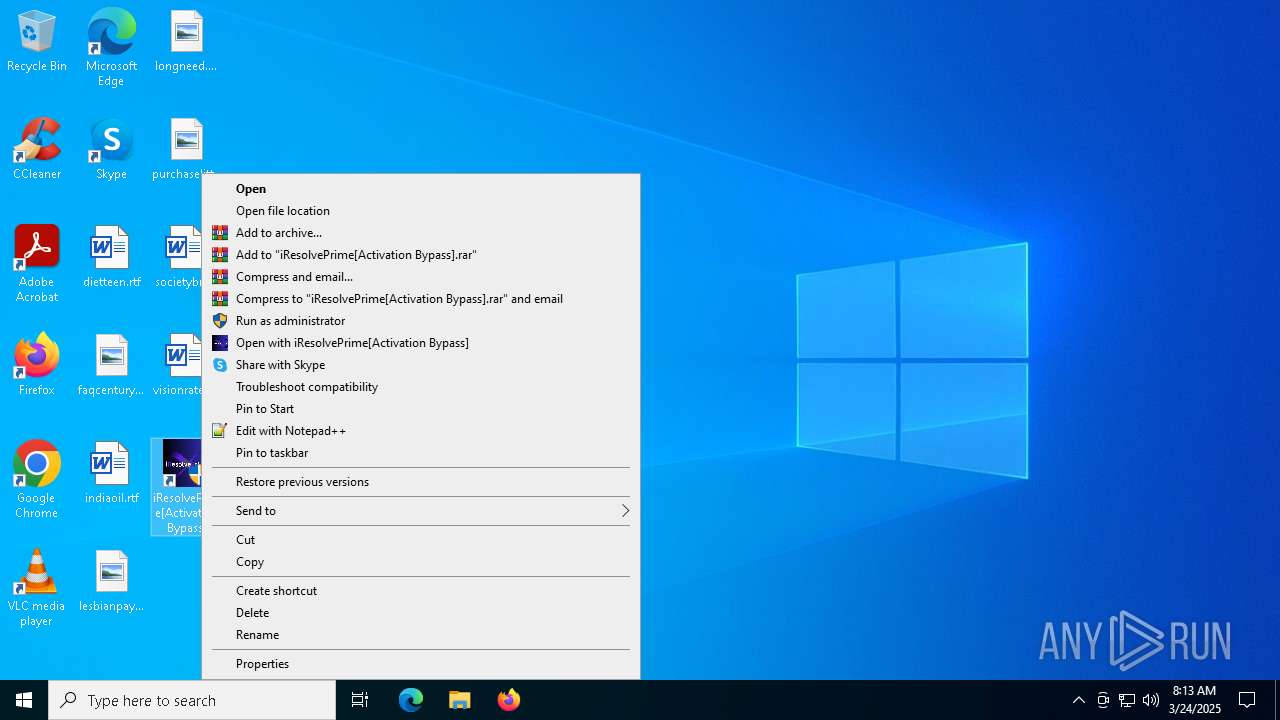
Task: Open Properties from the context menu
Action: coord(421,664)
